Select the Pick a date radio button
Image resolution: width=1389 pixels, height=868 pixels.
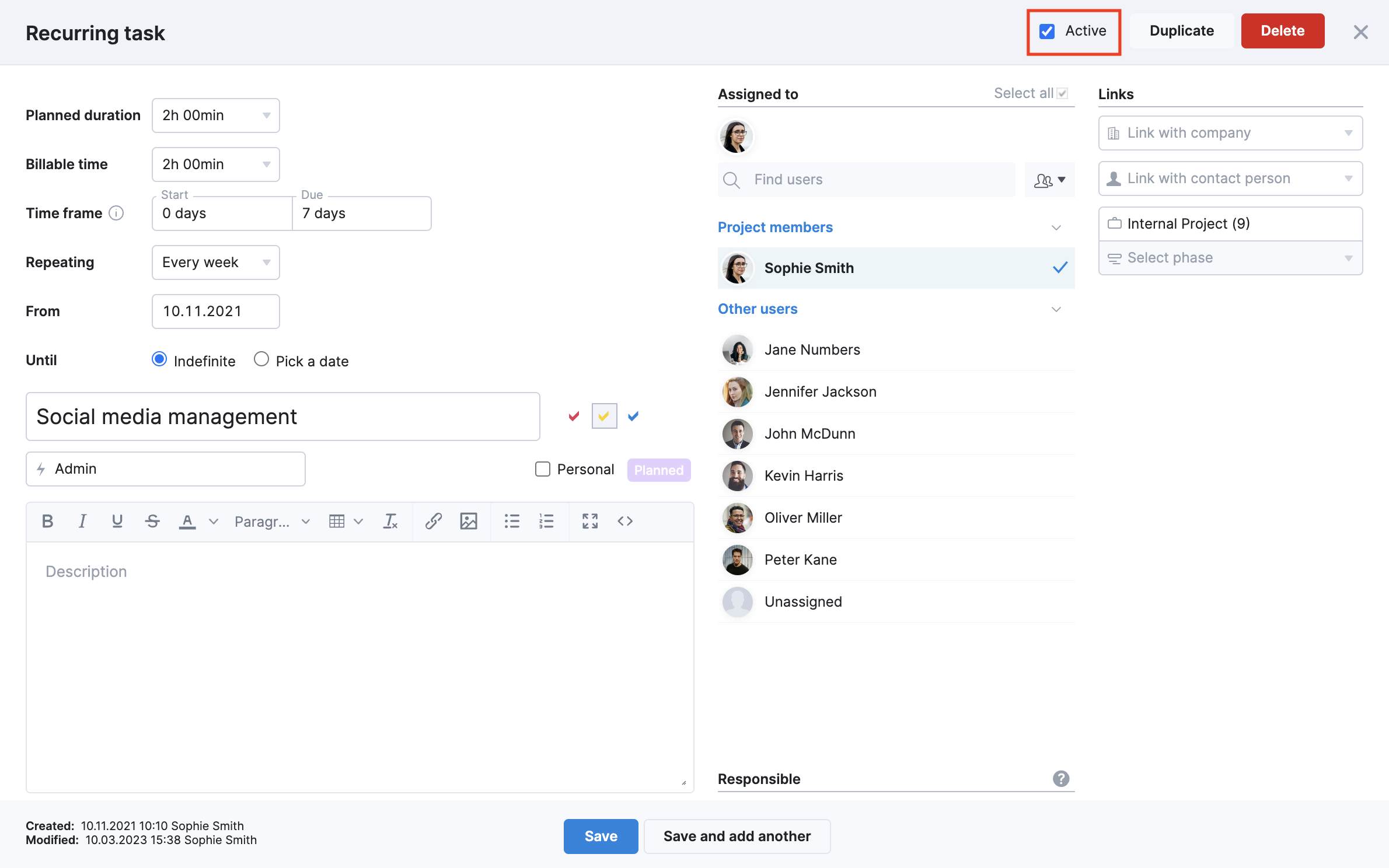tap(261, 359)
